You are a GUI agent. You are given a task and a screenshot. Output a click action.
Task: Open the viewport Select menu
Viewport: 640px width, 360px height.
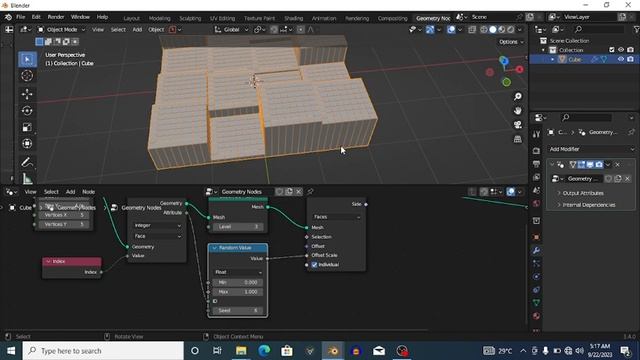click(x=118, y=29)
